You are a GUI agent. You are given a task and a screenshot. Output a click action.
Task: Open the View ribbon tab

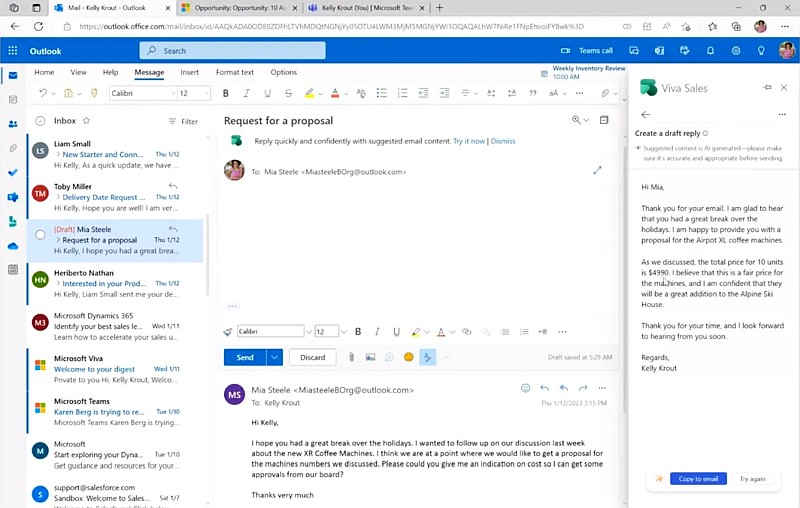point(78,72)
